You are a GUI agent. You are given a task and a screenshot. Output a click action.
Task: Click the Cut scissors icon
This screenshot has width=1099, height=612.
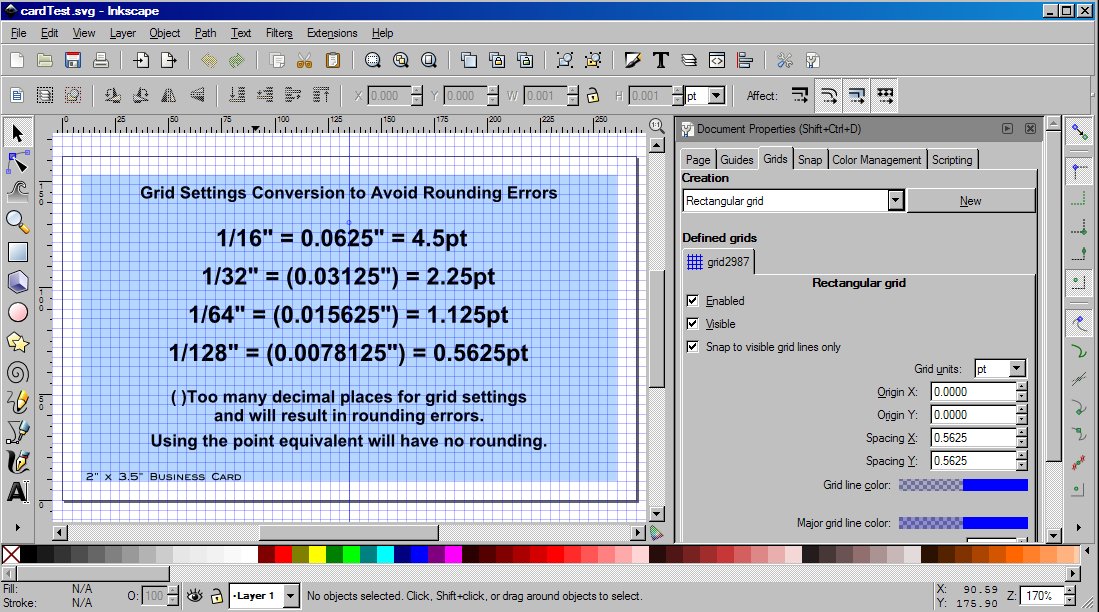305,60
